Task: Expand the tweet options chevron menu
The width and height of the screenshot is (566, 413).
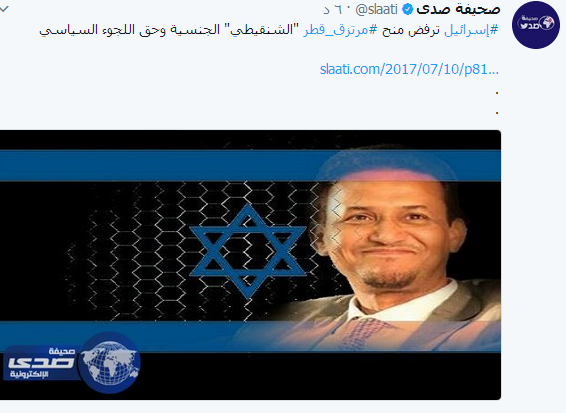Action: [4, 9]
